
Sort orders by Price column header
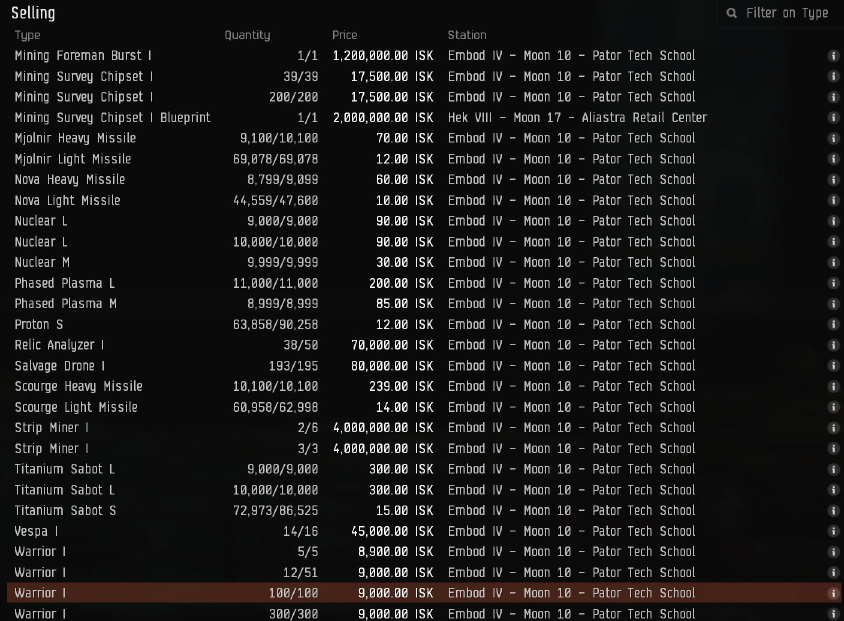(344, 35)
